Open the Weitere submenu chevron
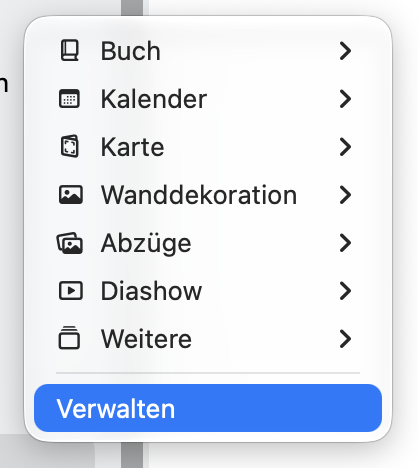This screenshot has width=418, height=468. (345, 339)
